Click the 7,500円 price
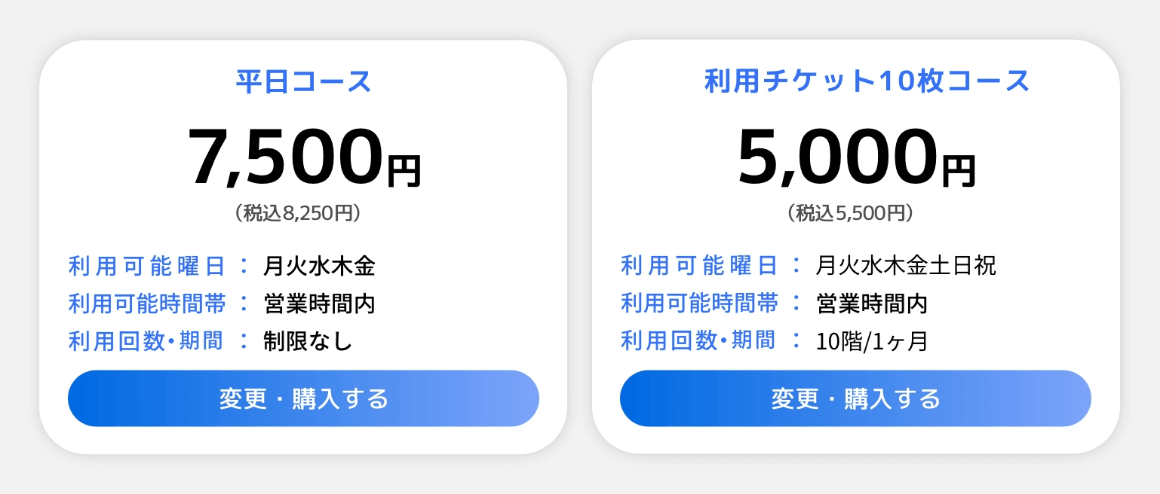This screenshot has width=1160, height=494. coord(303,160)
